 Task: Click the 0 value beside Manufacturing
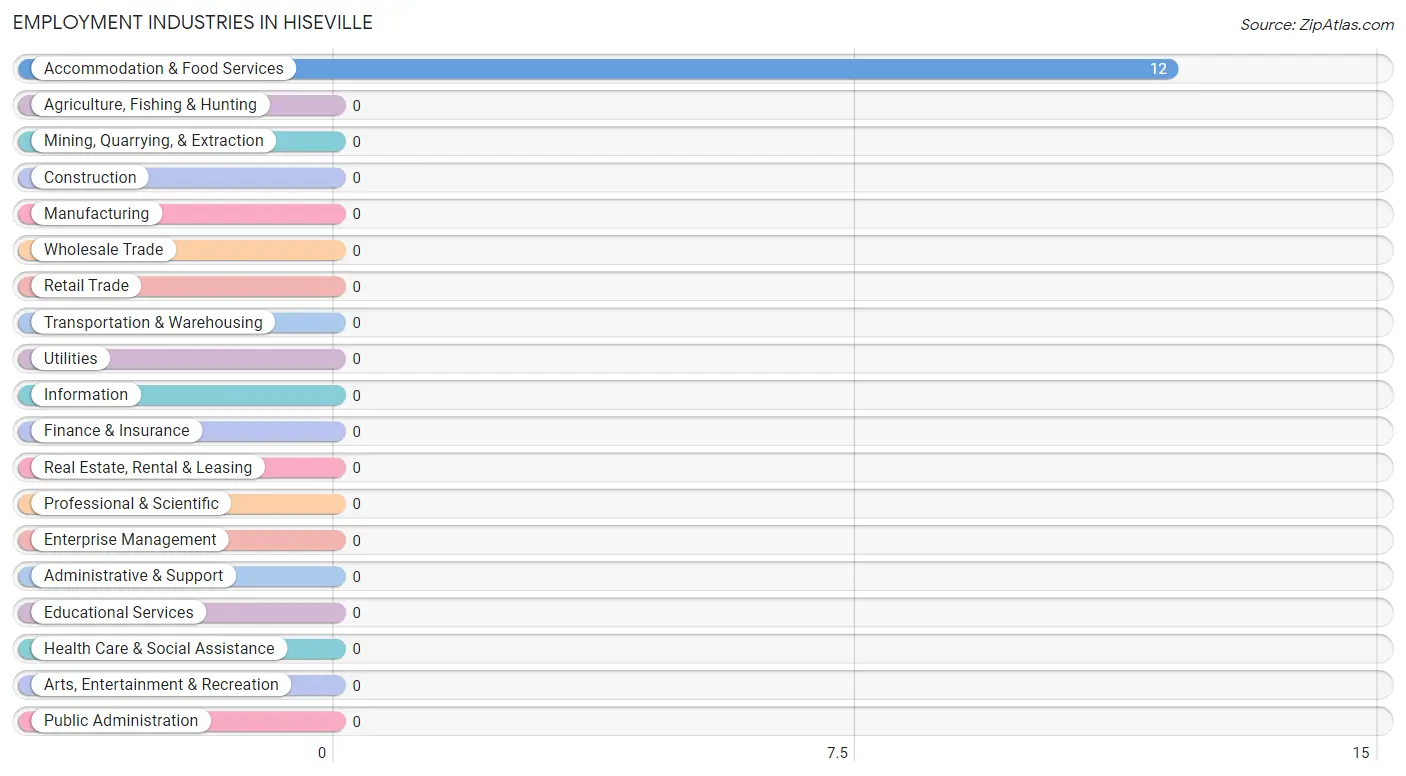(x=356, y=214)
